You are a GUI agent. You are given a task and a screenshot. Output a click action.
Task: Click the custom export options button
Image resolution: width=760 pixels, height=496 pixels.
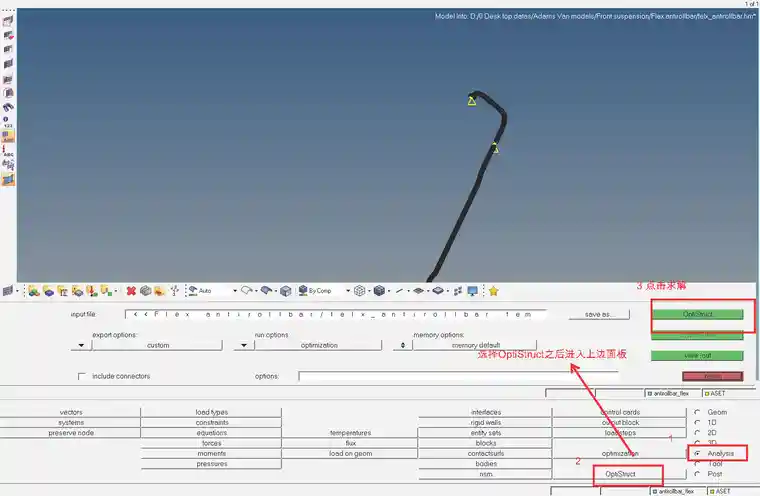click(x=158, y=345)
